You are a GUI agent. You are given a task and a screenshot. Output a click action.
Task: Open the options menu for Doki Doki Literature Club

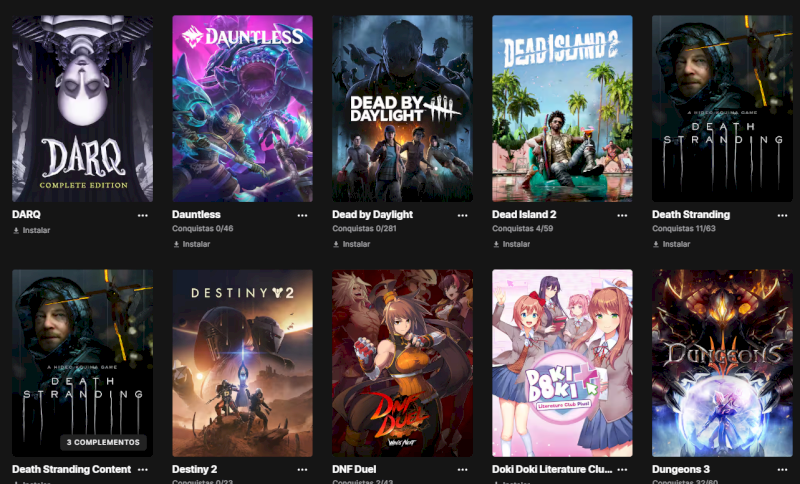(622, 469)
